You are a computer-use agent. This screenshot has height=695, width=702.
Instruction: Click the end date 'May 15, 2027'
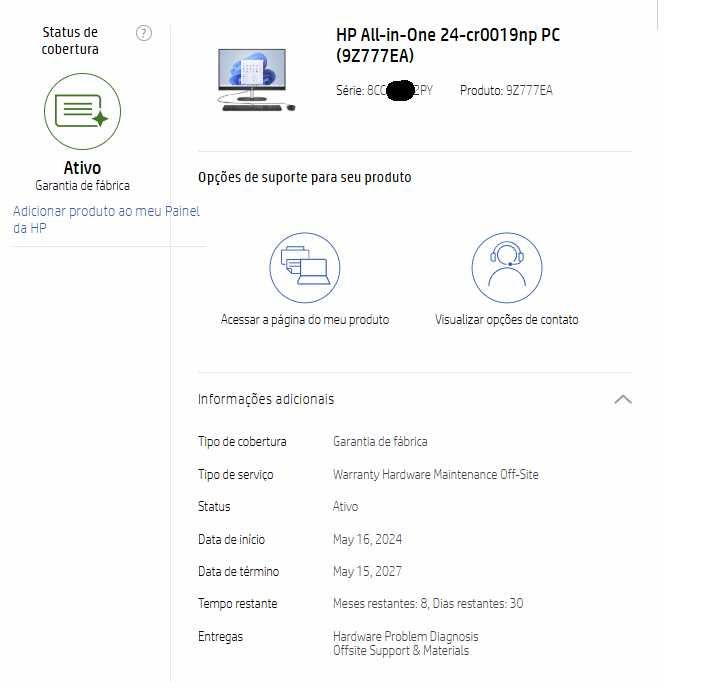click(x=367, y=571)
